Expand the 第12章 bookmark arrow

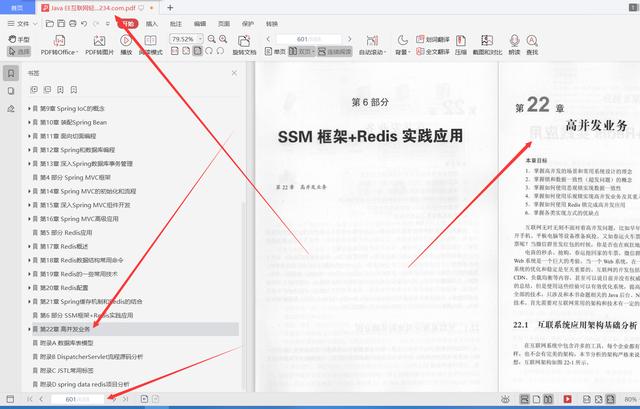29,150
